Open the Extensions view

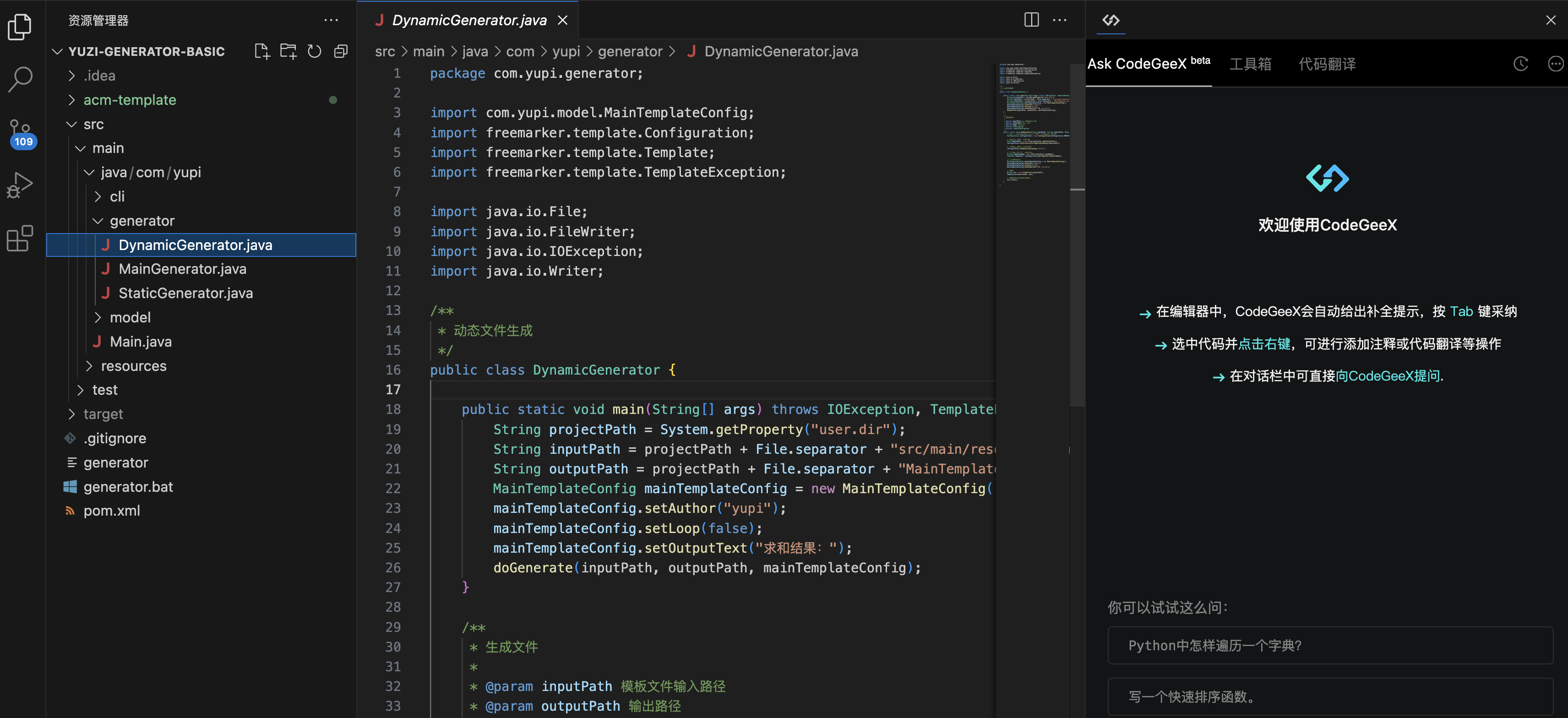(x=20, y=238)
